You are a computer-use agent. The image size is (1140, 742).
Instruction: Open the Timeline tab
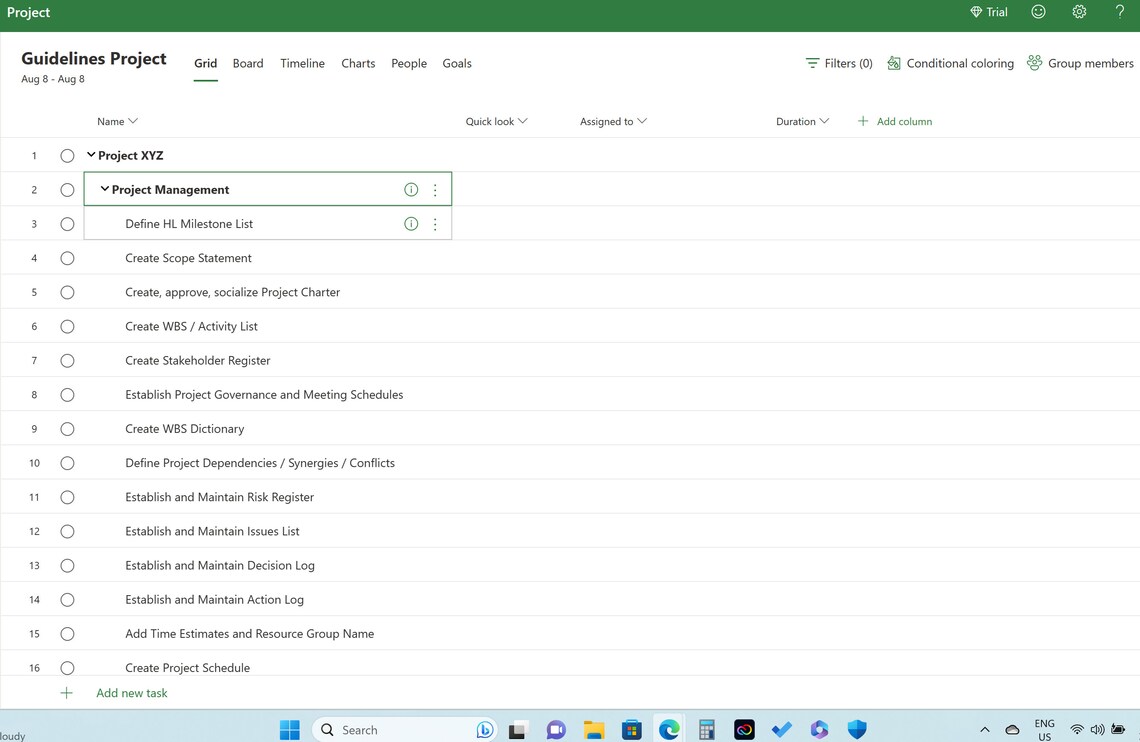tap(302, 62)
